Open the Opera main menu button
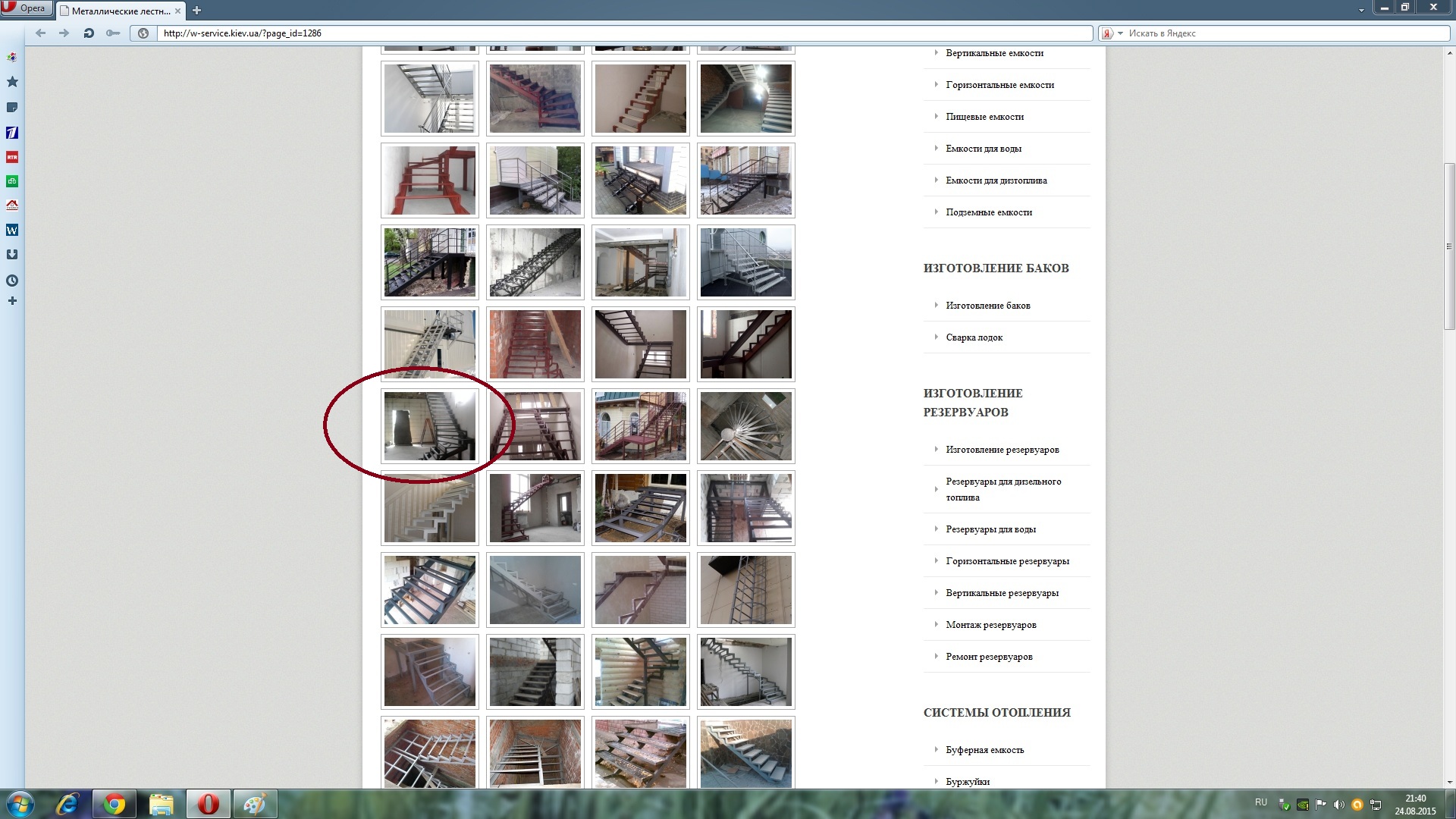 pyautogui.click(x=27, y=8)
